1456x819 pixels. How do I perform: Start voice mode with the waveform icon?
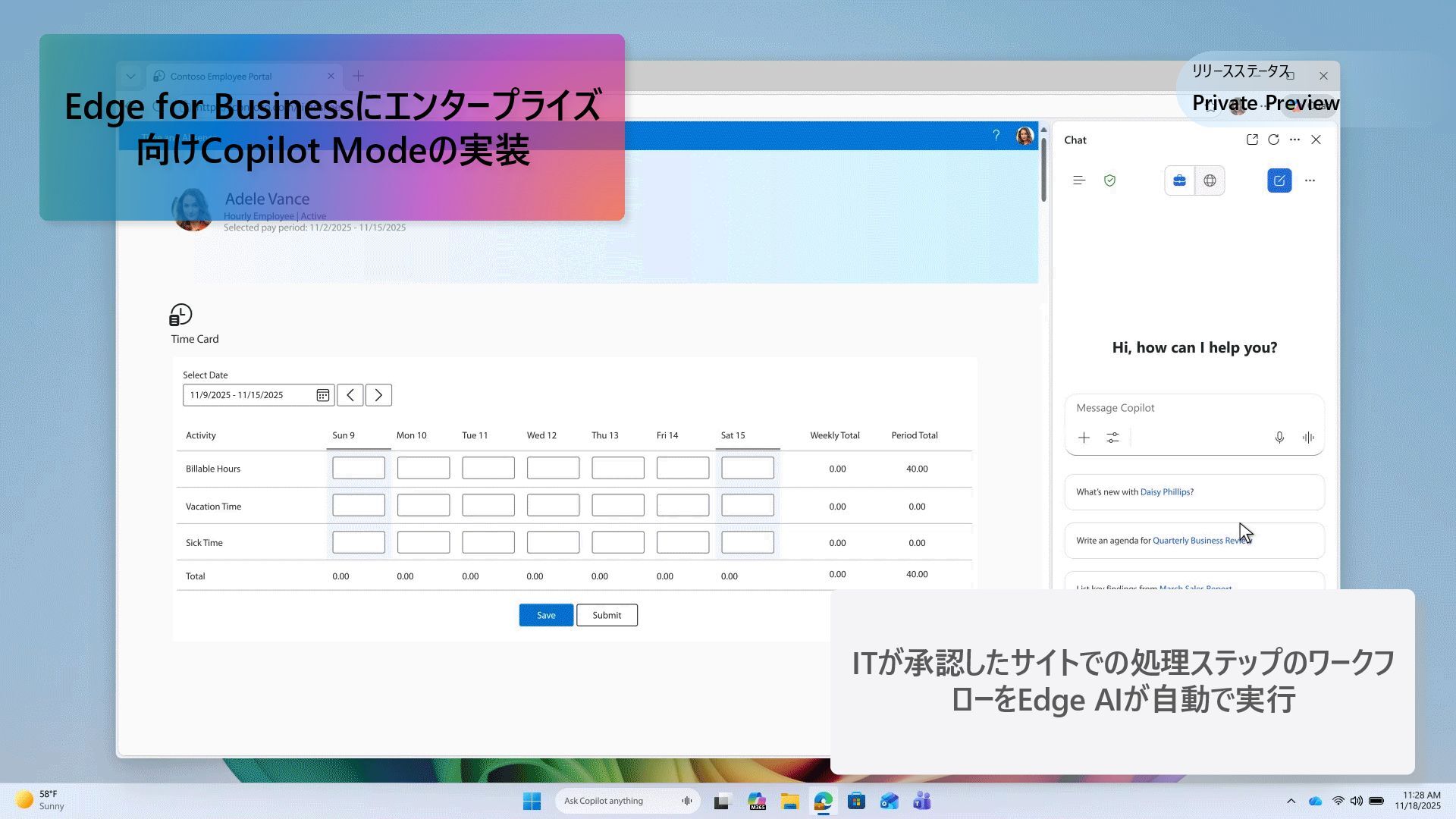pyautogui.click(x=1308, y=438)
